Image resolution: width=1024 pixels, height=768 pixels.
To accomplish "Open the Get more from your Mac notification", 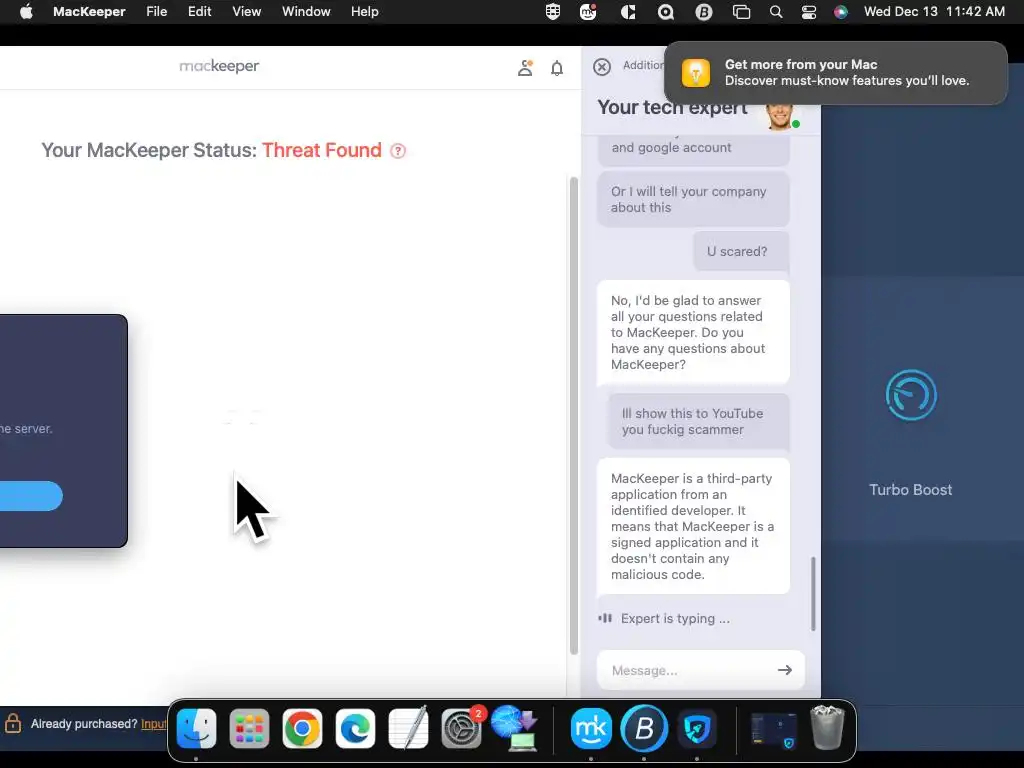I will [x=836, y=72].
